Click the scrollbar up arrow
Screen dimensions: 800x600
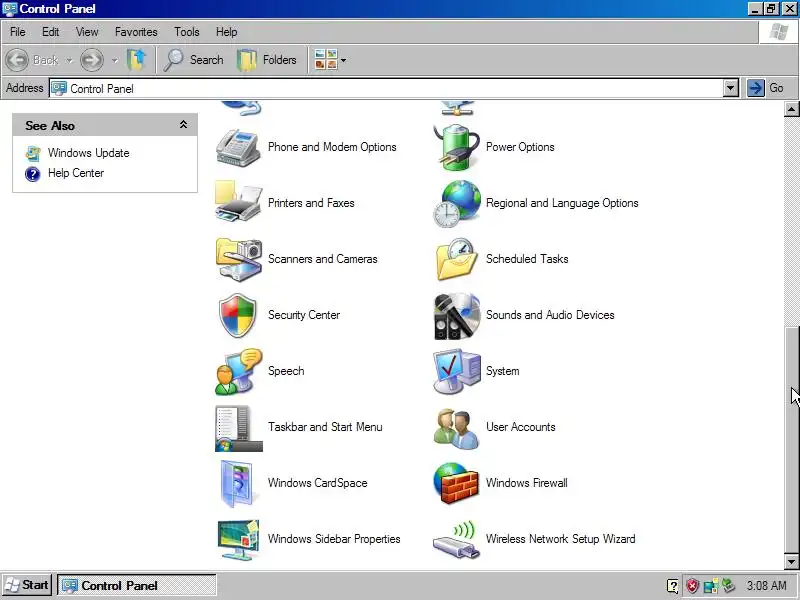[x=791, y=109]
